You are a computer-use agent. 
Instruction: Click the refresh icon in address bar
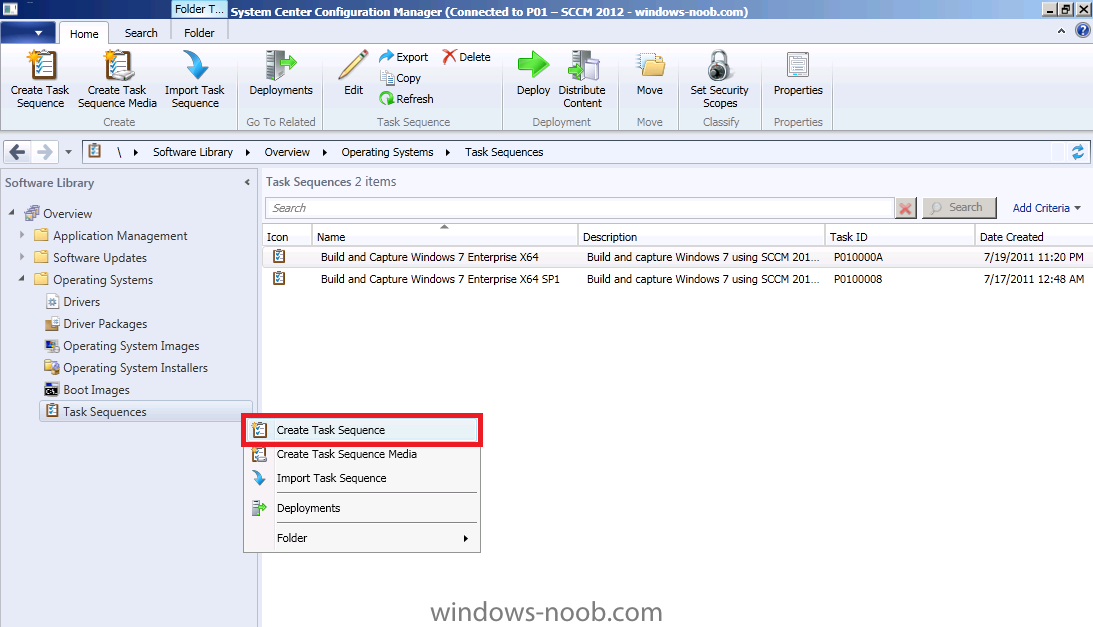pos(1078,152)
